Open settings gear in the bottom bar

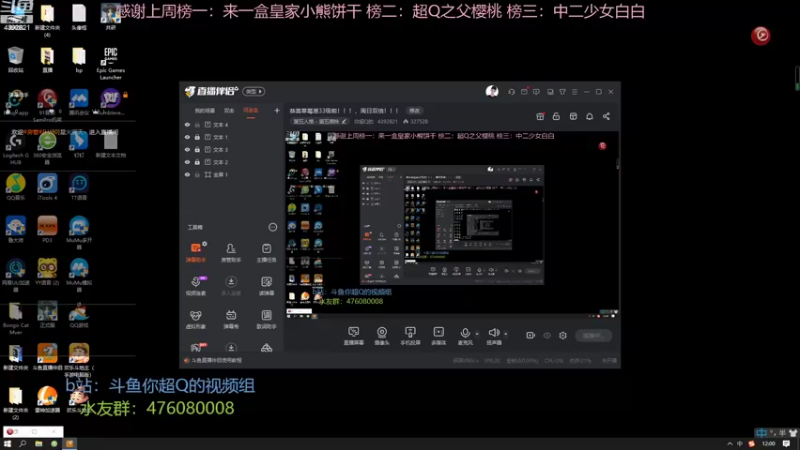[563, 335]
